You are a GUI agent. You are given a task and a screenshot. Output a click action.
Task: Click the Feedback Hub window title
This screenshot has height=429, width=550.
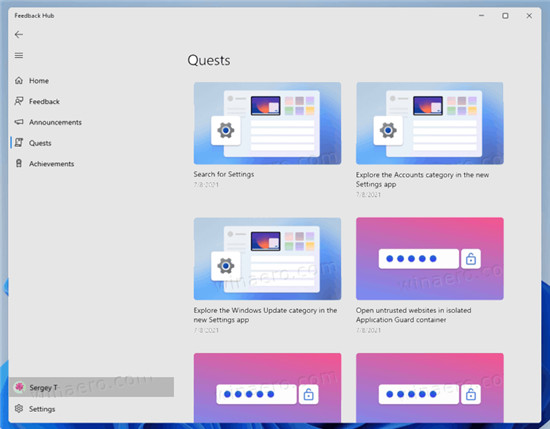pyautogui.click(x=34, y=16)
